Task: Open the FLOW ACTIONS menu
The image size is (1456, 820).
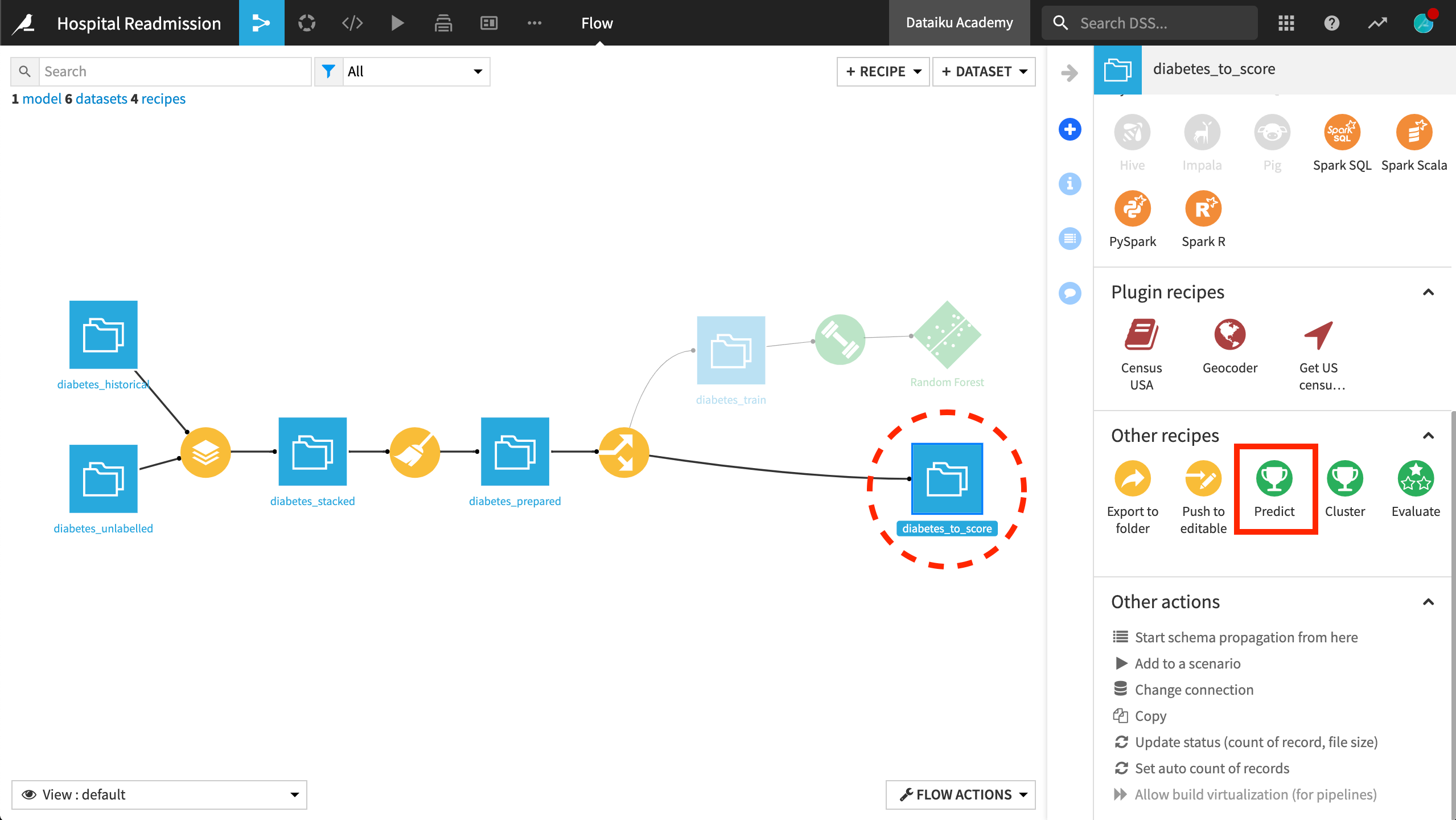Action: 960,794
